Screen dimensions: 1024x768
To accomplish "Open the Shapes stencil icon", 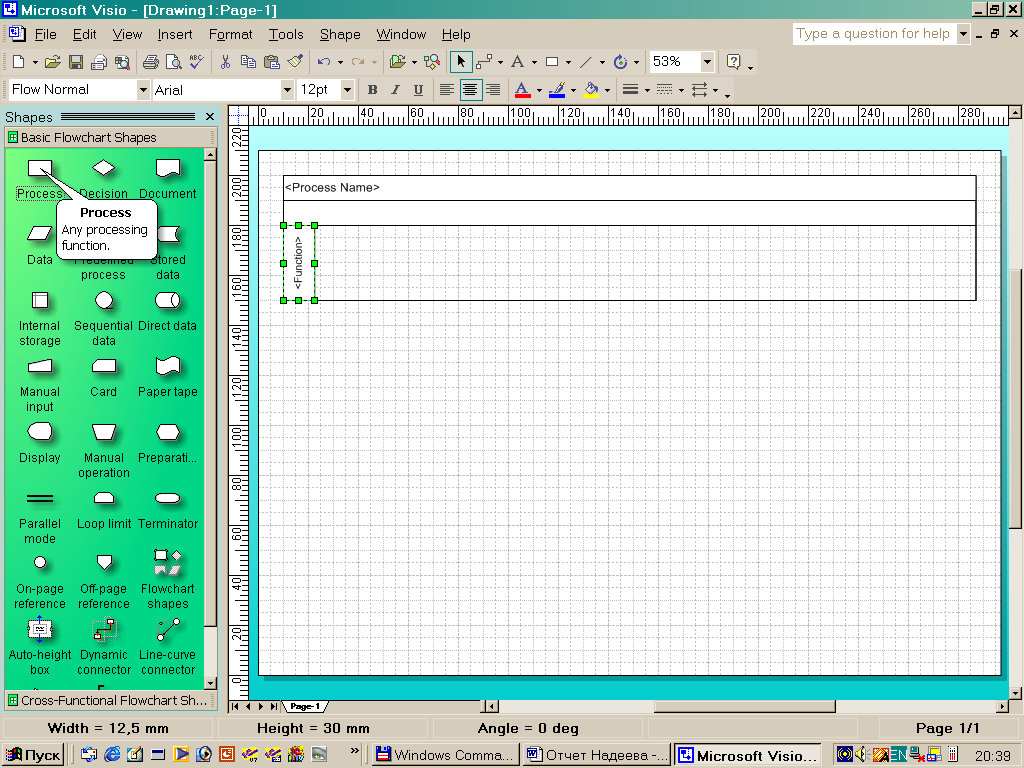I will (397, 61).
